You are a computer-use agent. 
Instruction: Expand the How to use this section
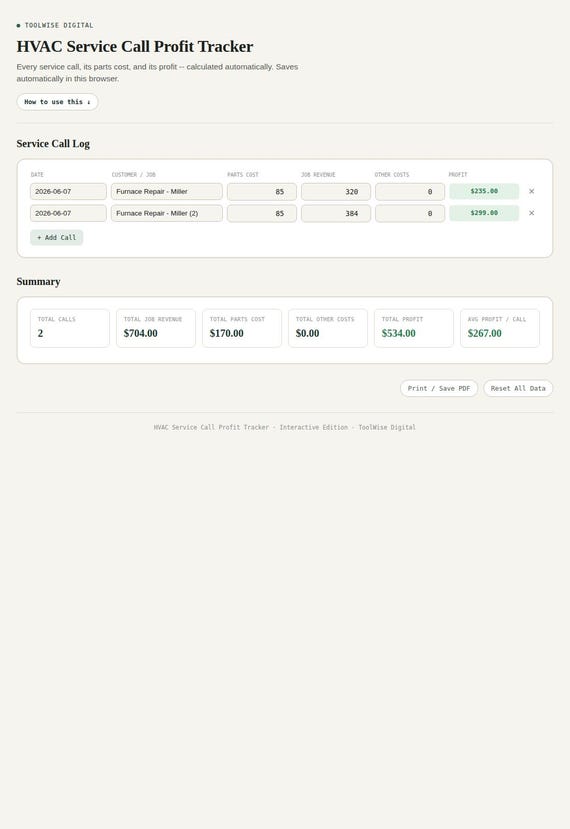tap(57, 102)
